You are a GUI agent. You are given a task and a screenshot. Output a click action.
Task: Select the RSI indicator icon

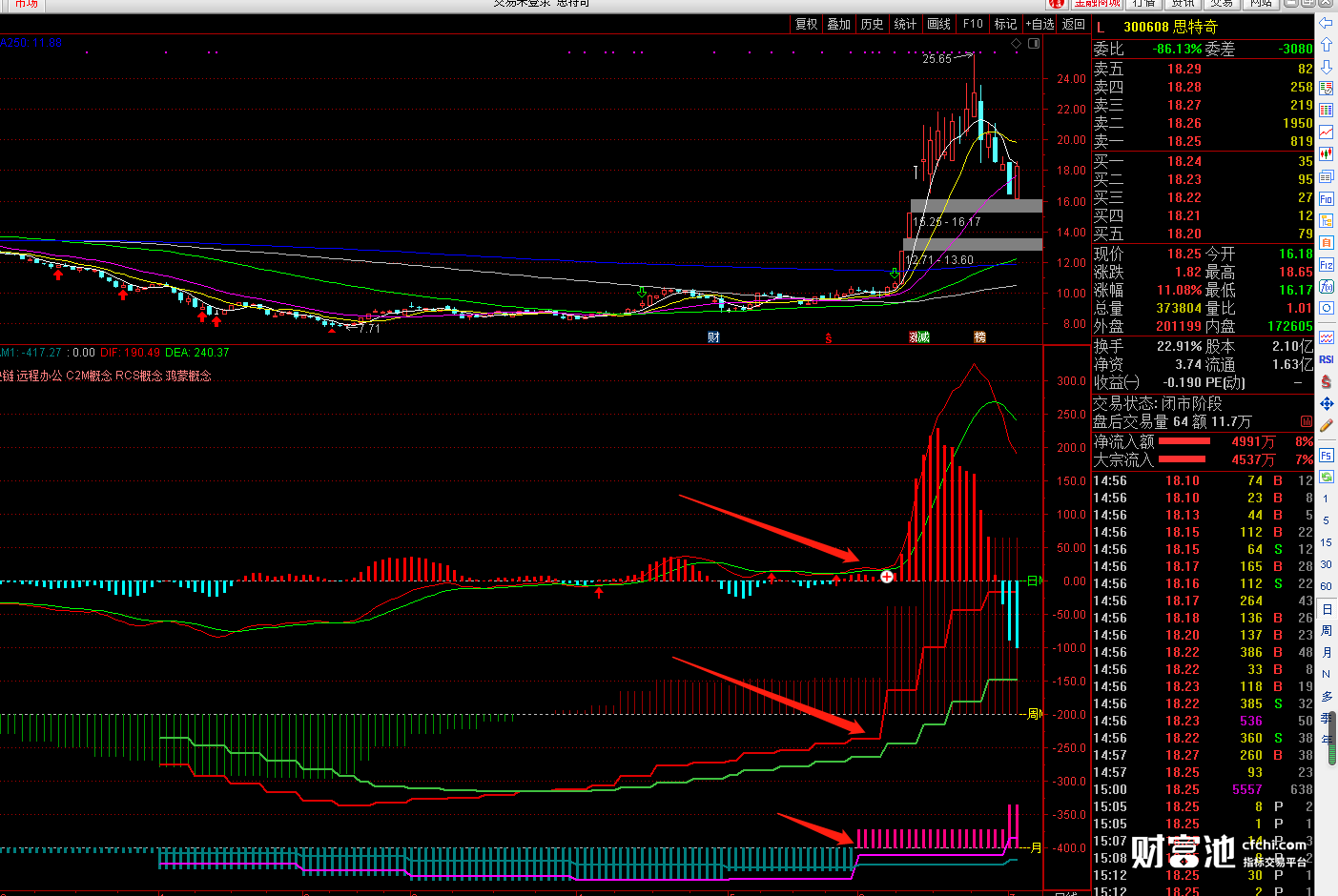[1327, 359]
